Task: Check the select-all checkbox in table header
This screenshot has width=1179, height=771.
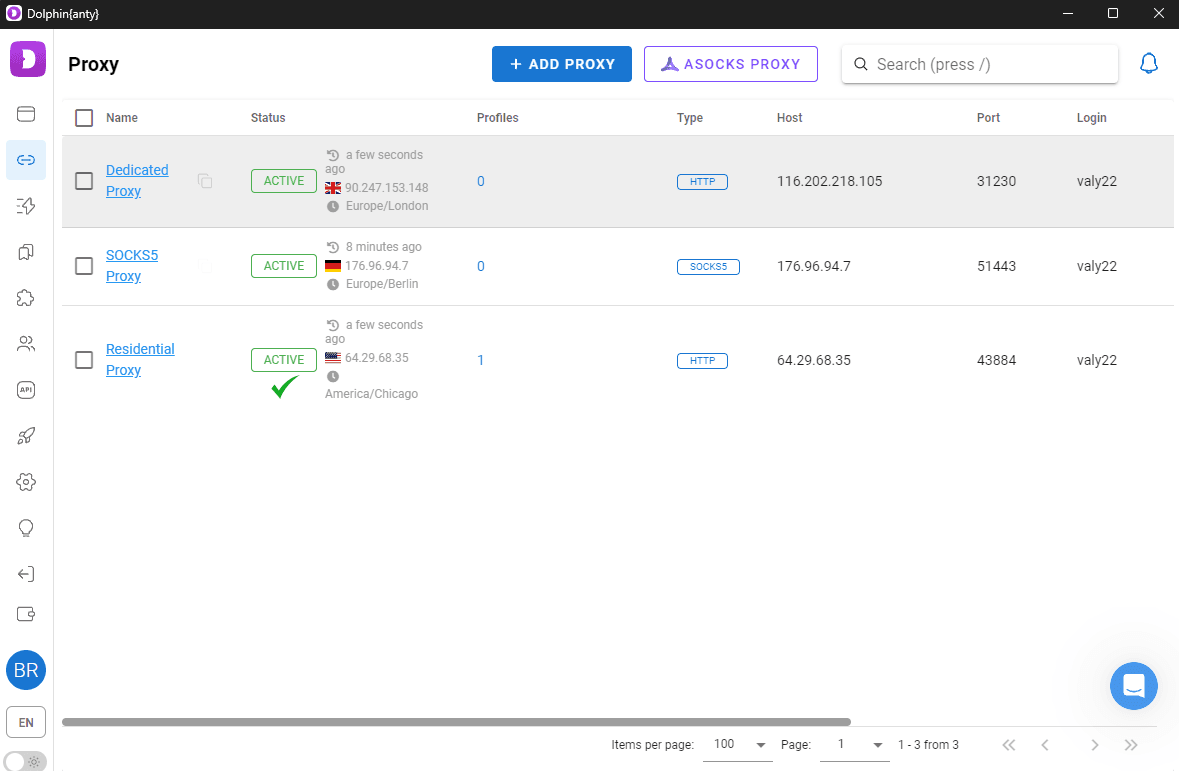Action: point(84,118)
